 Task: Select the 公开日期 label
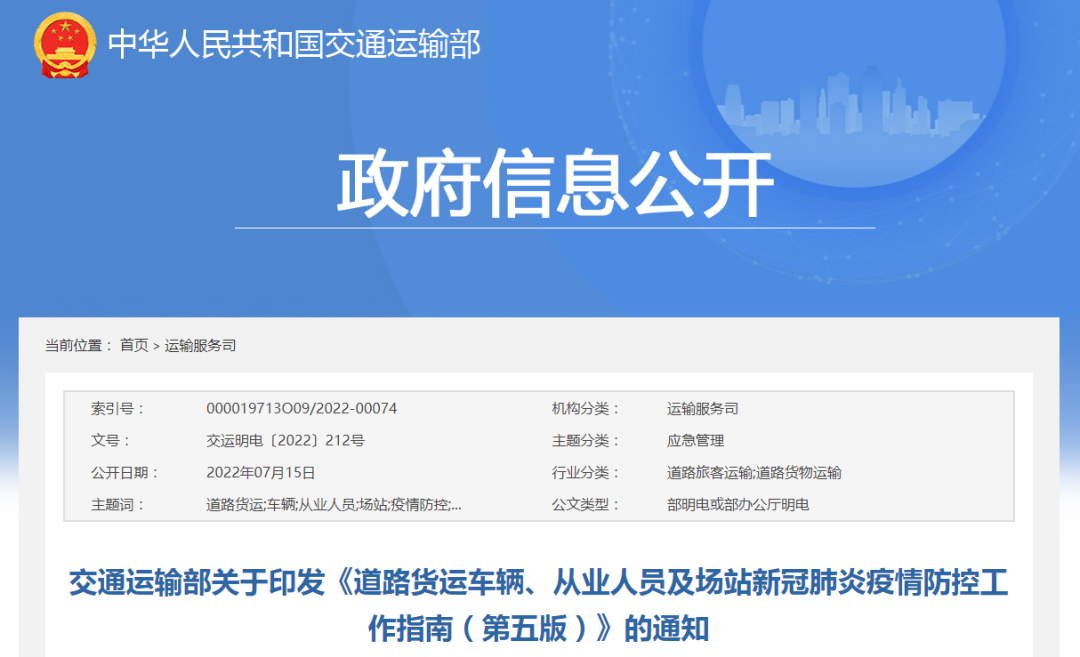click(x=125, y=473)
